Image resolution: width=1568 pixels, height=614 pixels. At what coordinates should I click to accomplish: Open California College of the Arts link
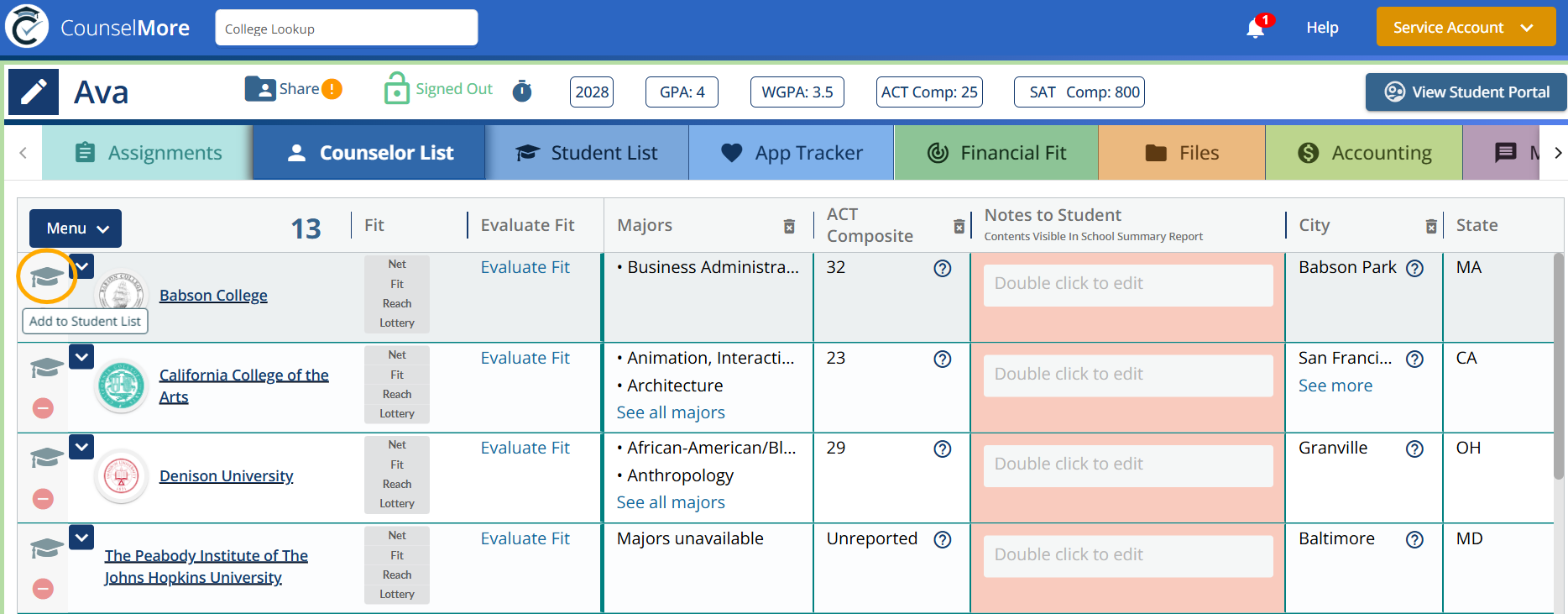coord(244,386)
